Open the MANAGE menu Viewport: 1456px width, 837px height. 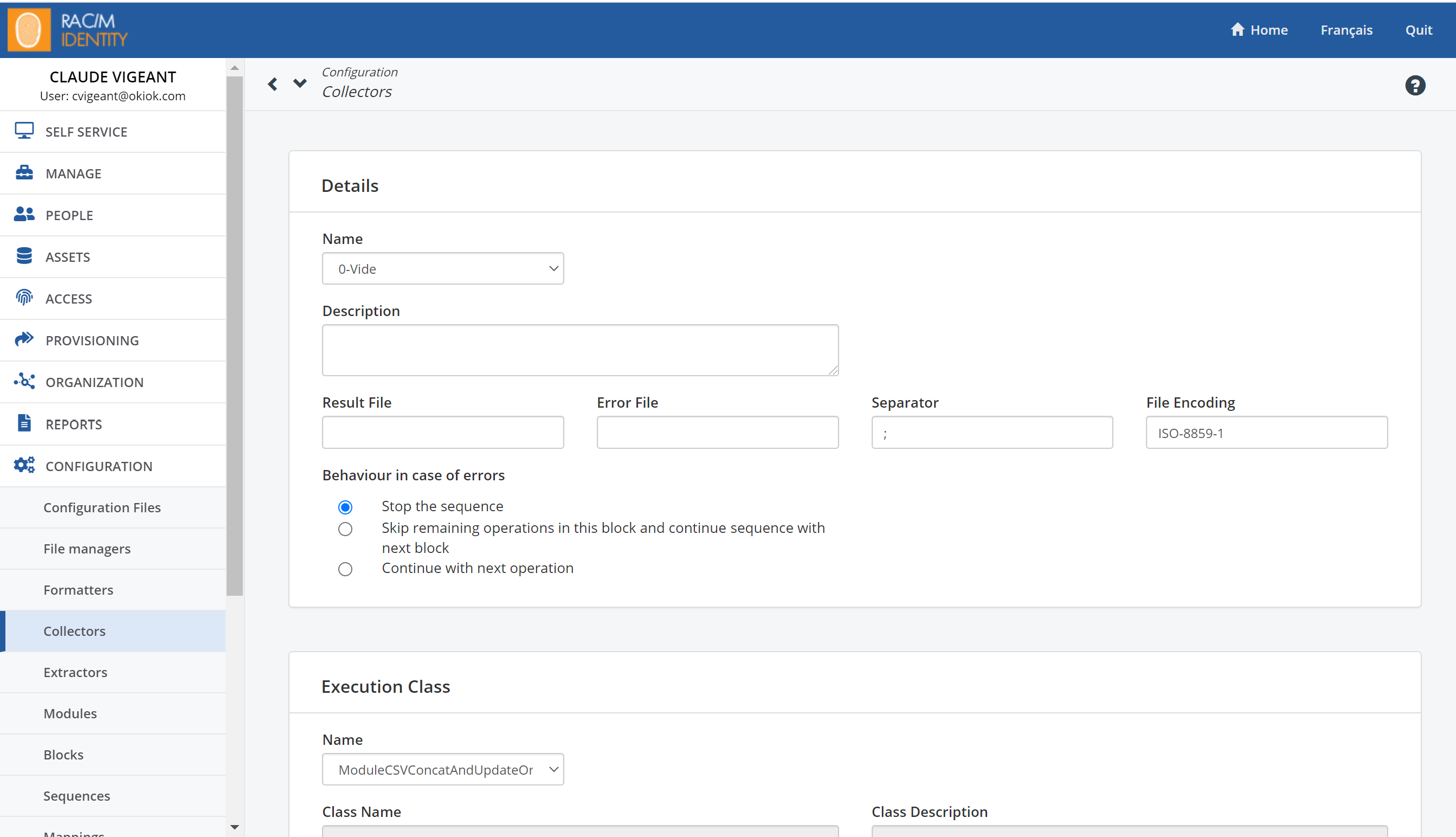click(113, 173)
